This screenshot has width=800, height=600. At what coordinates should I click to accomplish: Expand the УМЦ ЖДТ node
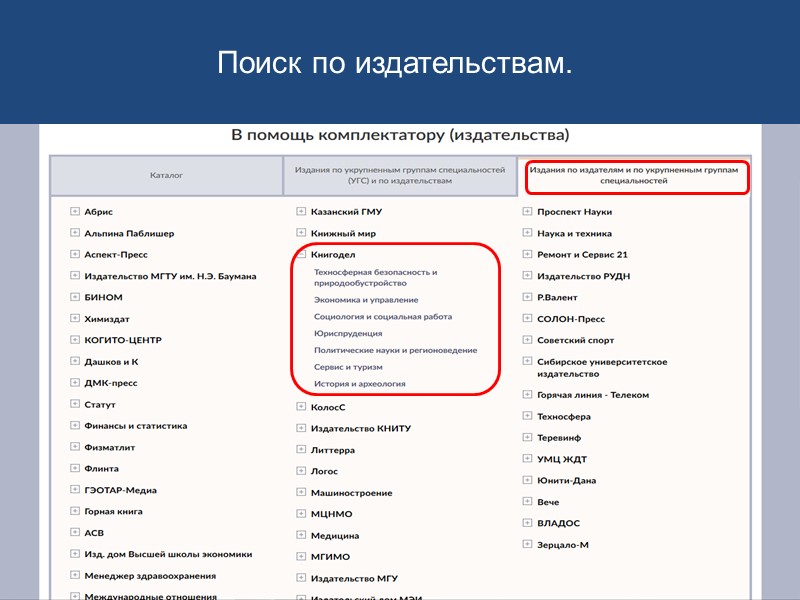[527, 459]
